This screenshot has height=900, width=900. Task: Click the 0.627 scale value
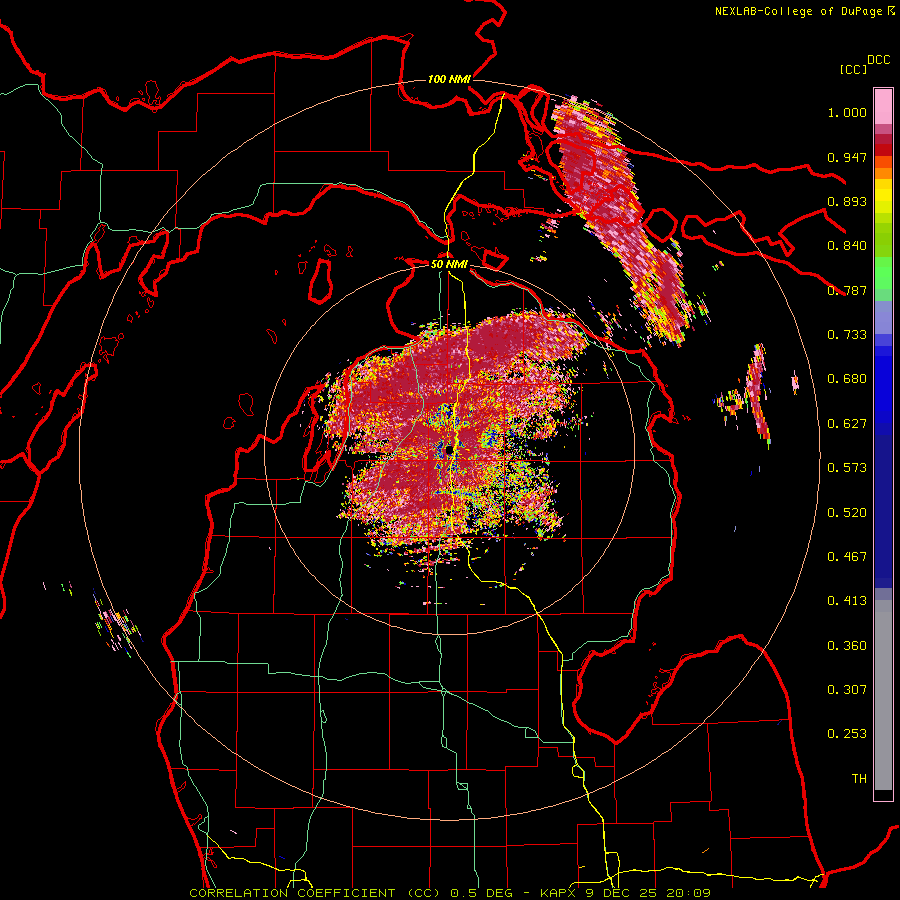[x=847, y=424]
